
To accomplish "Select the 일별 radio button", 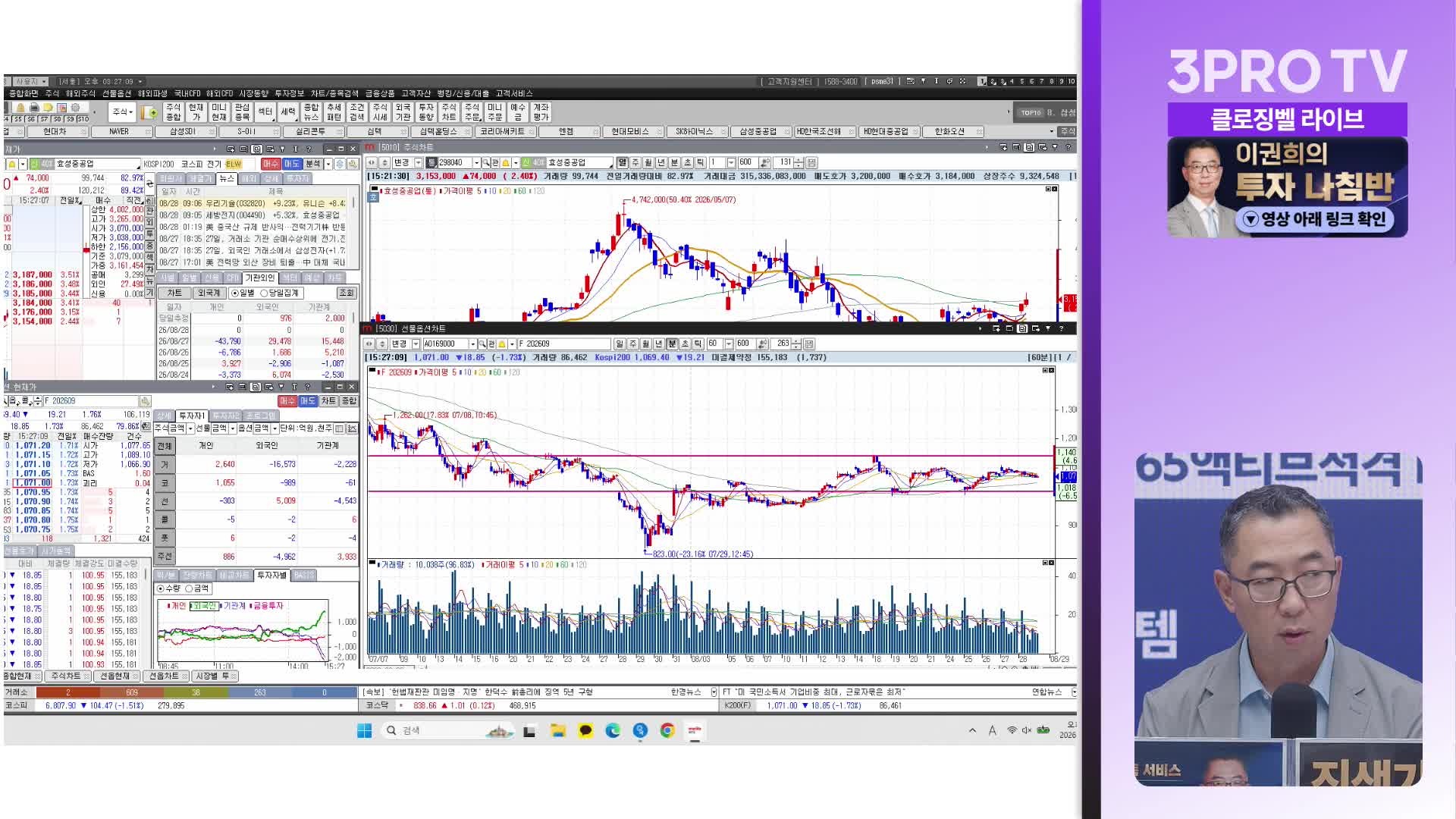I will click(235, 293).
